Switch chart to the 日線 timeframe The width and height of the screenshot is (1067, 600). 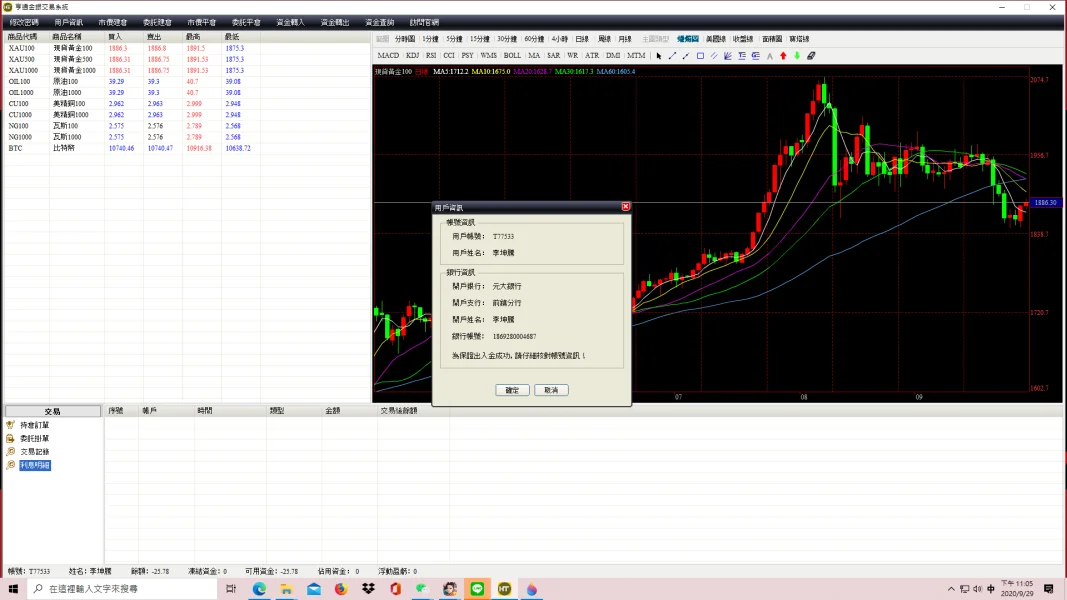pyautogui.click(x=582, y=39)
